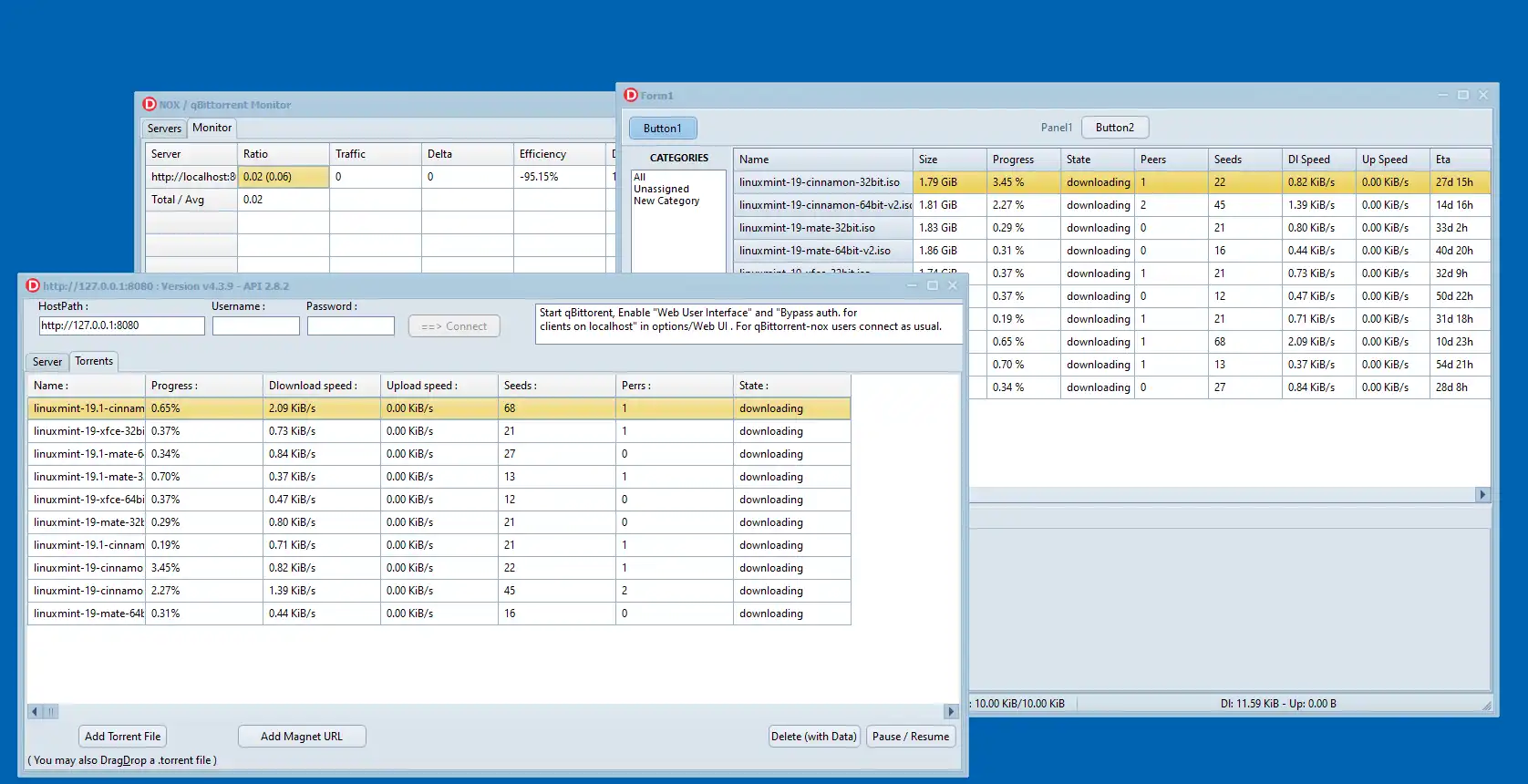Click right arrow of Form1 horizontal scrollbar
1528x784 pixels.
pyautogui.click(x=1482, y=495)
